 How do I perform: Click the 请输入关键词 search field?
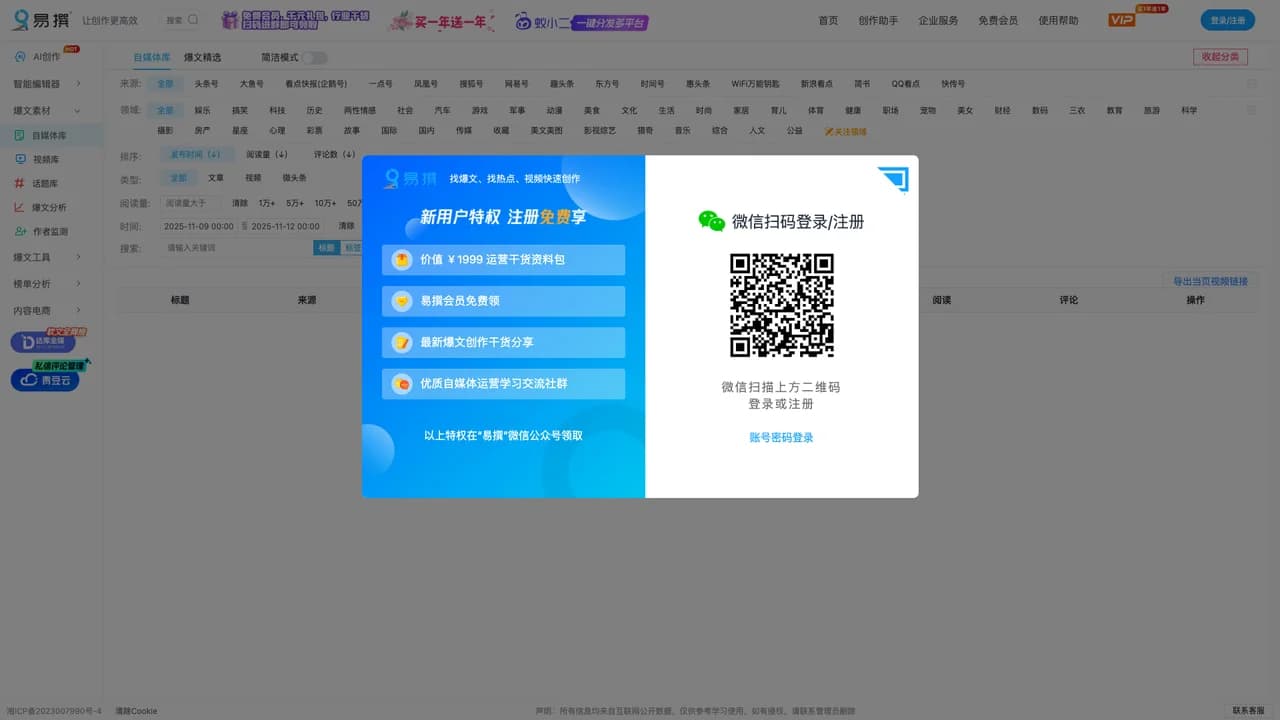[x=238, y=248]
